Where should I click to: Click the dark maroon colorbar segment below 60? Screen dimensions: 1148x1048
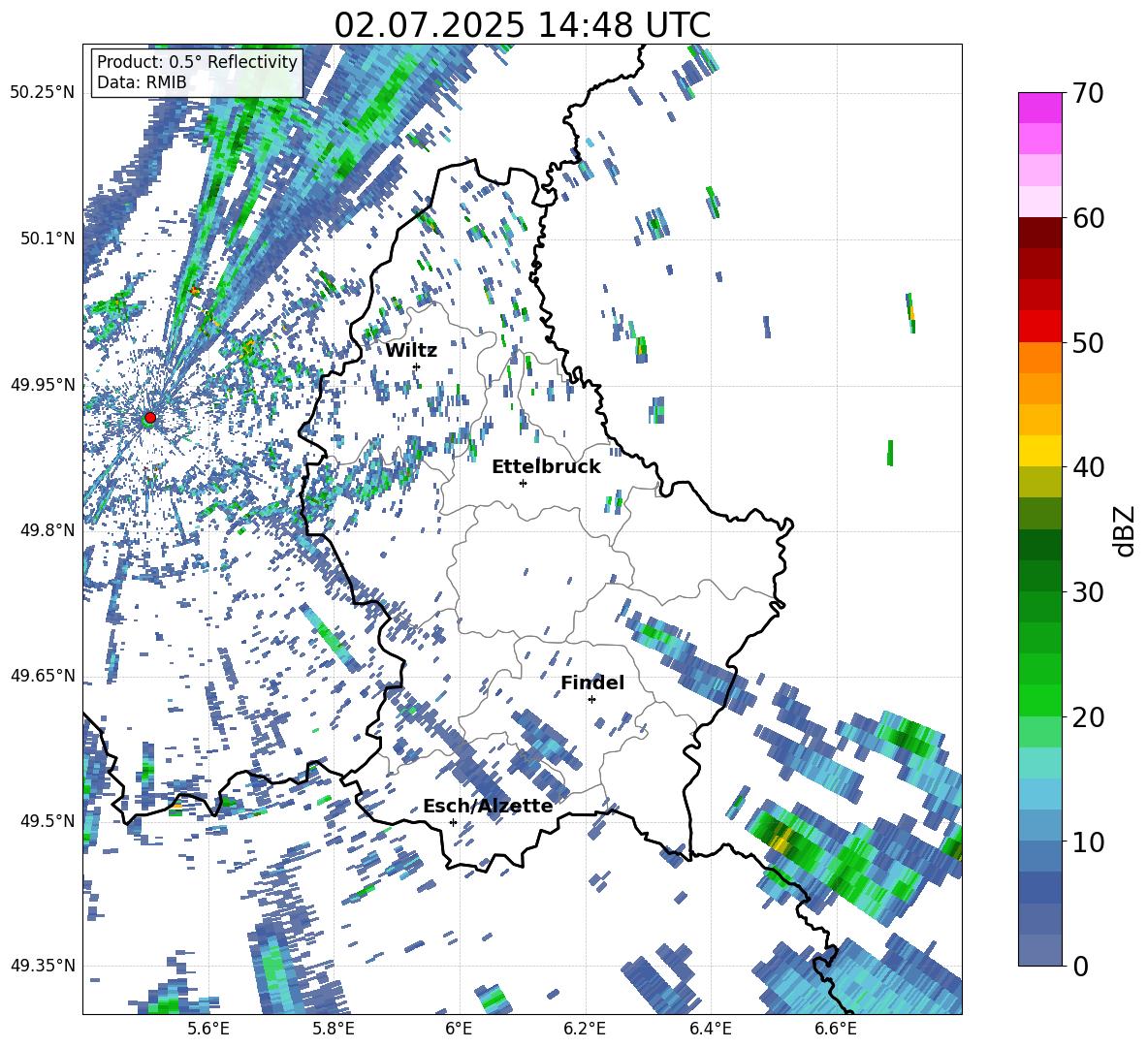coord(1039,233)
